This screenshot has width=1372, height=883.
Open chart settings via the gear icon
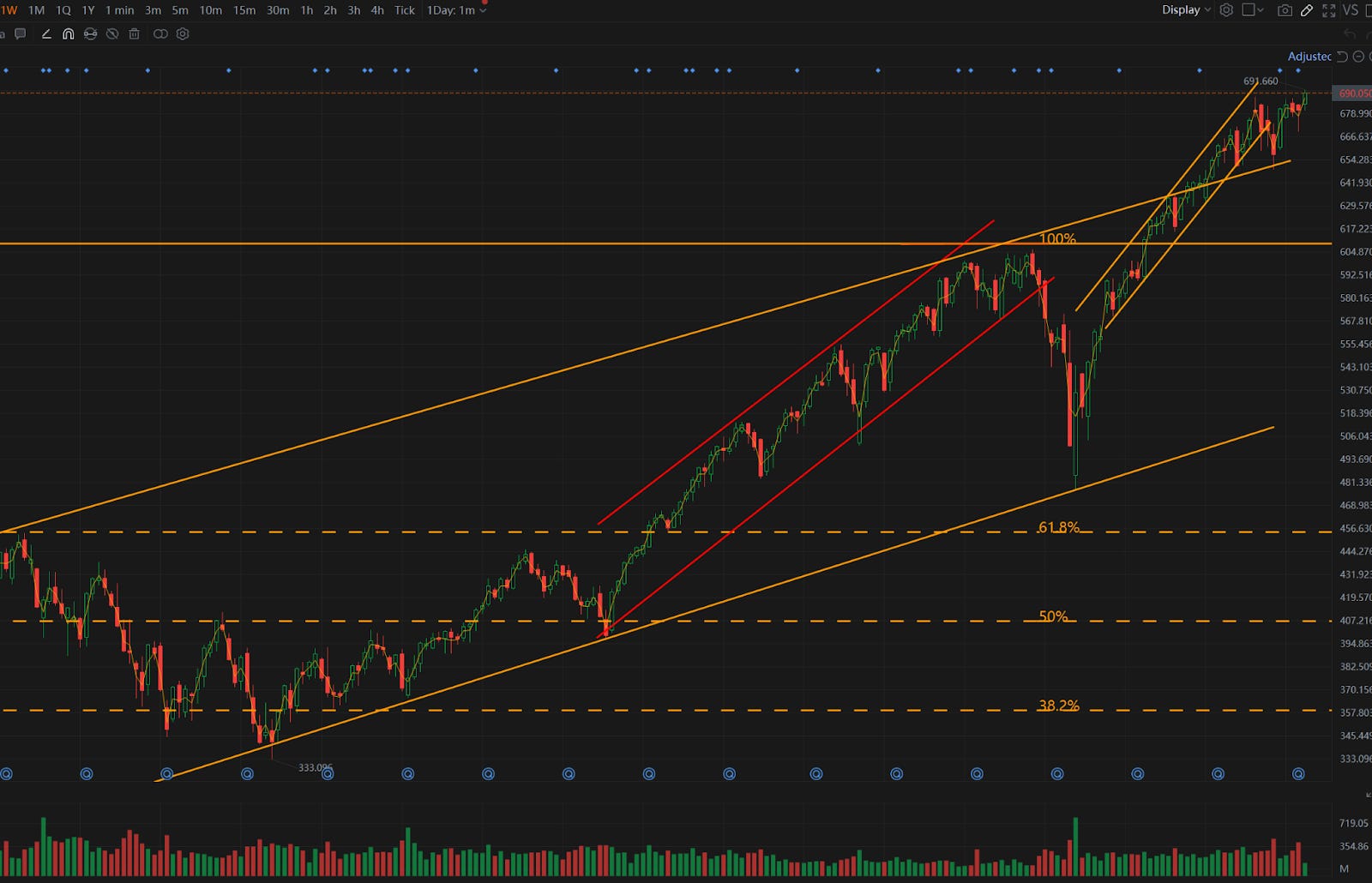[1226, 10]
